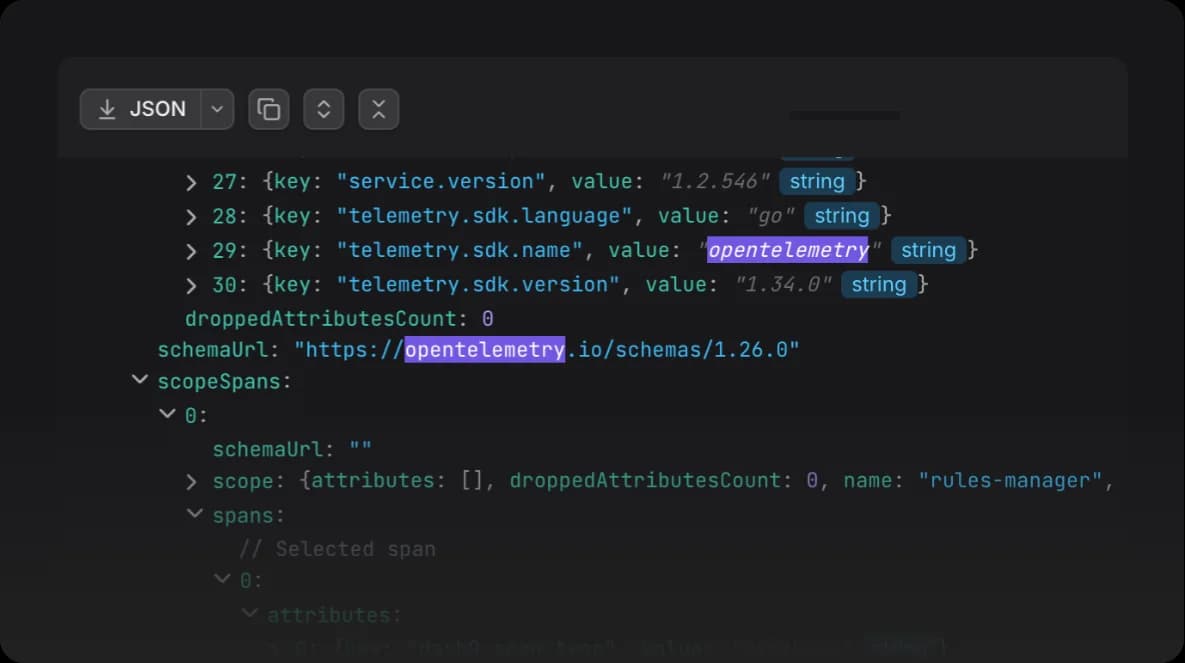
Task: Expand the scope object row
Action: coord(191,482)
